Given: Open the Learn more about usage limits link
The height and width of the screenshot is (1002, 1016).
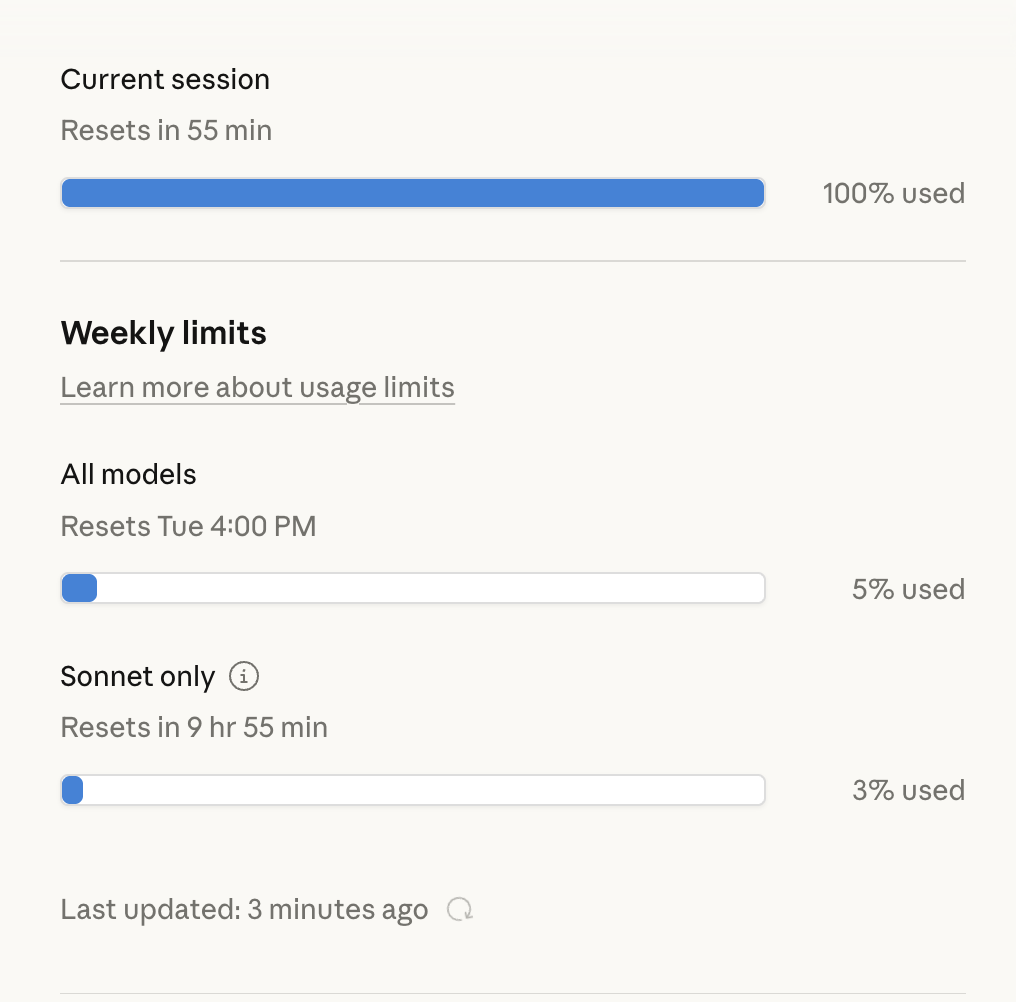Looking at the screenshot, I should coord(257,387).
